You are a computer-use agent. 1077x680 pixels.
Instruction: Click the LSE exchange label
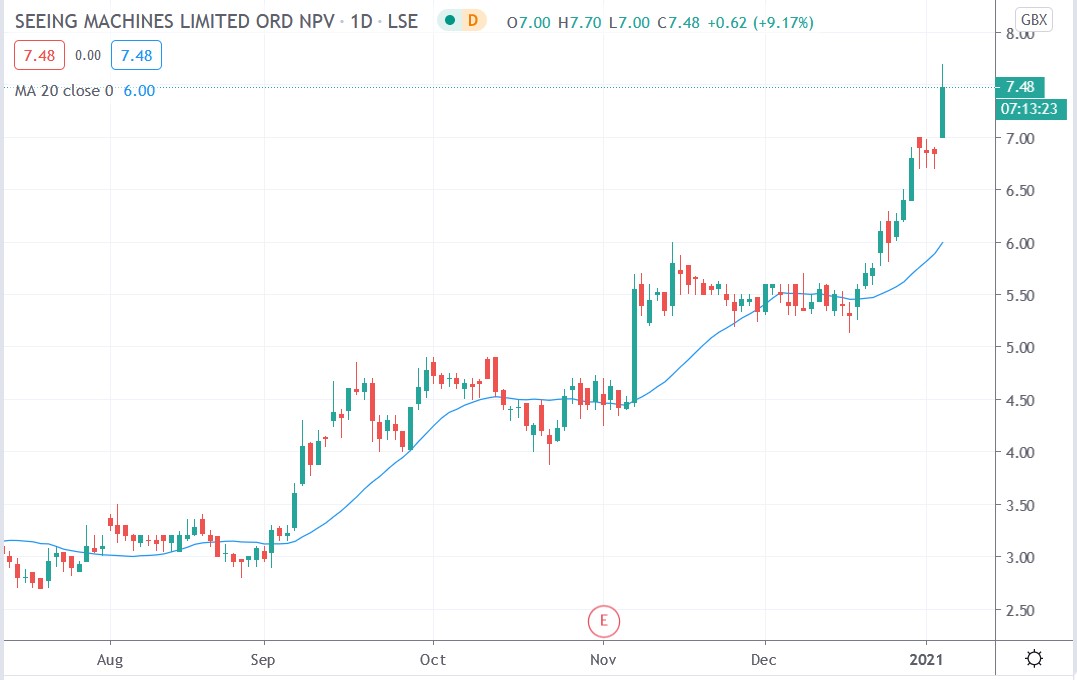point(403,18)
